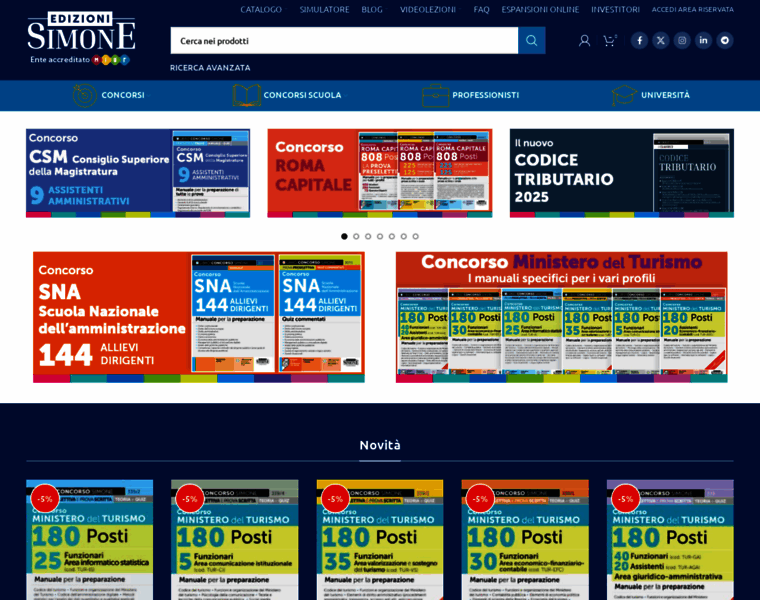
Task: Open the 5 Funzionari Area comunicazione istituzionale book
Action: coord(235,540)
